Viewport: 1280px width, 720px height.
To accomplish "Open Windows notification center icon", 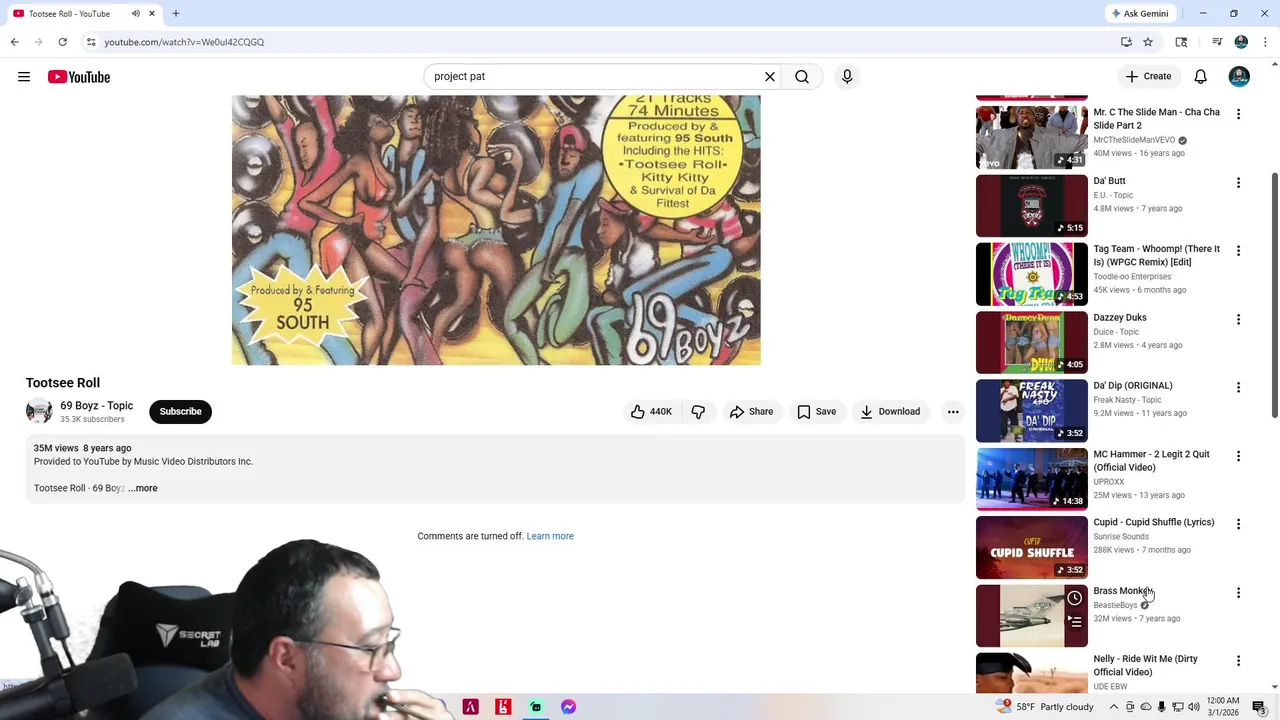I will (1259, 707).
